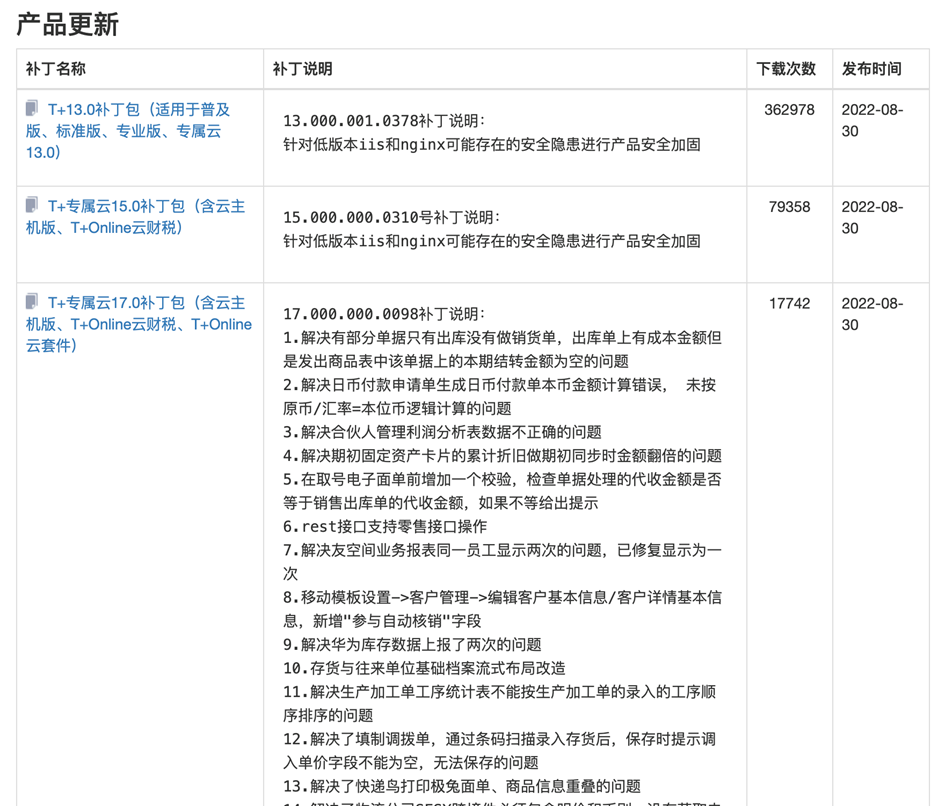Image resolution: width=945 pixels, height=806 pixels.
Task: Click the 发布时间 column header
Action: click(871, 69)
